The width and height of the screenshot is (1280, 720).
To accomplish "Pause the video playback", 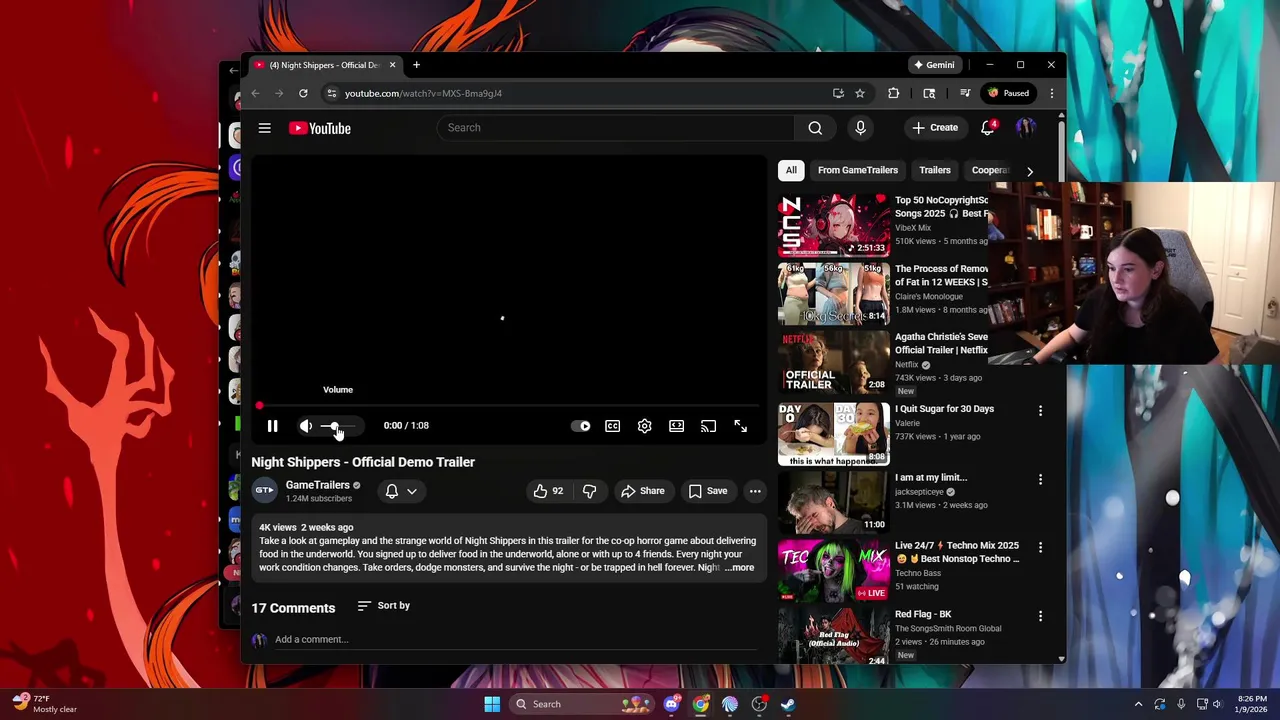I will click(x=272, y=426).
